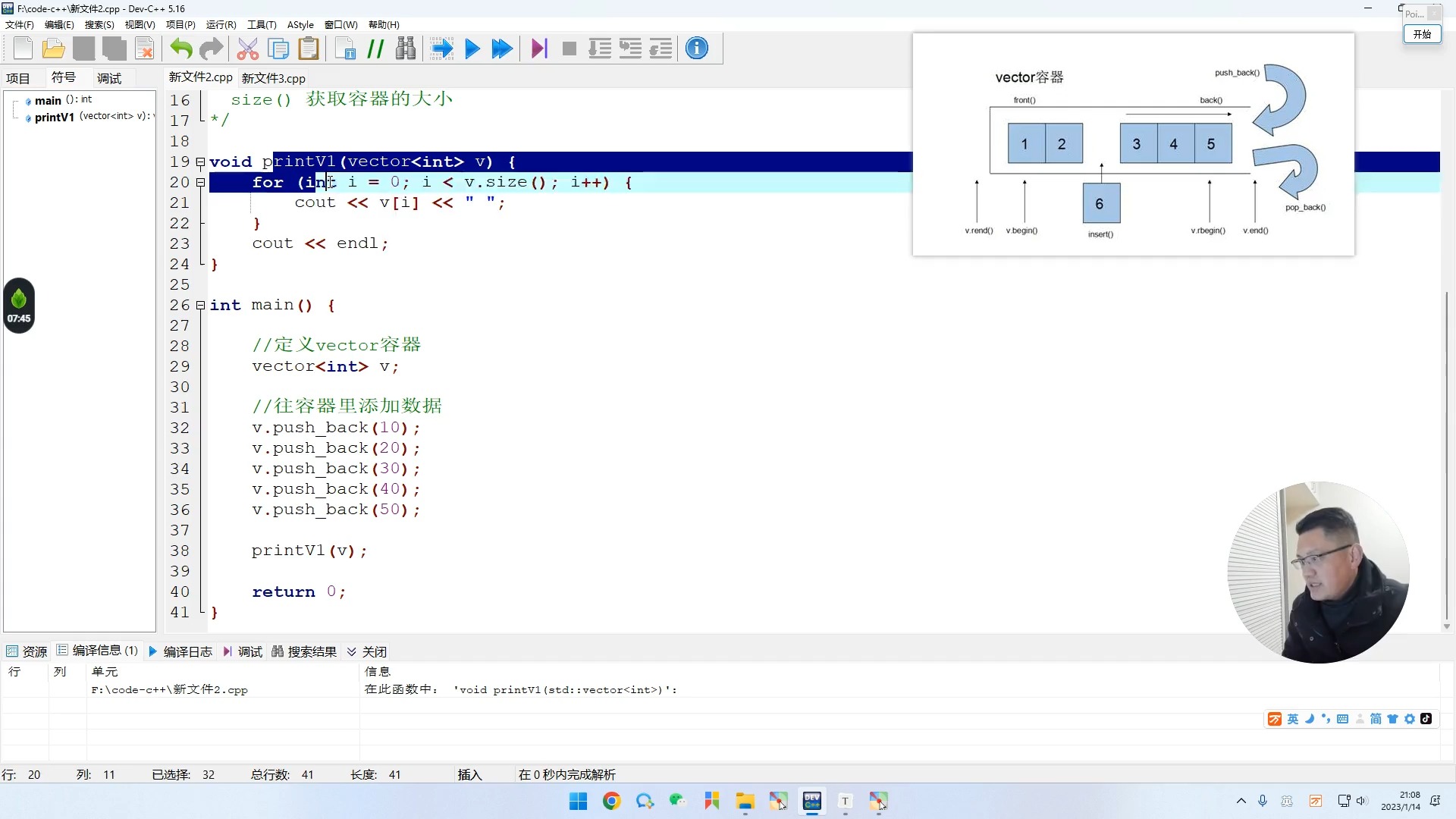Open Find with binoculars icon

pos(406,49)
